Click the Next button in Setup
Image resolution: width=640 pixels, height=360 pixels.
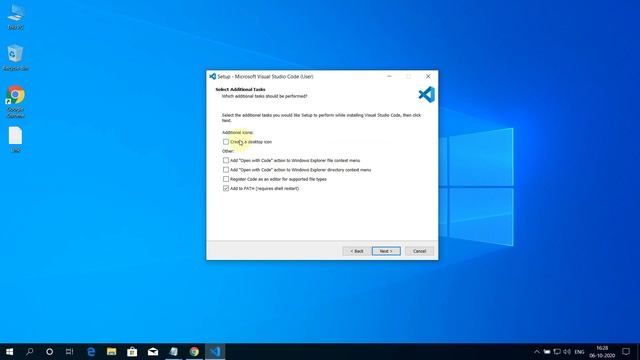pyautogui.click(x=386, y=251)
